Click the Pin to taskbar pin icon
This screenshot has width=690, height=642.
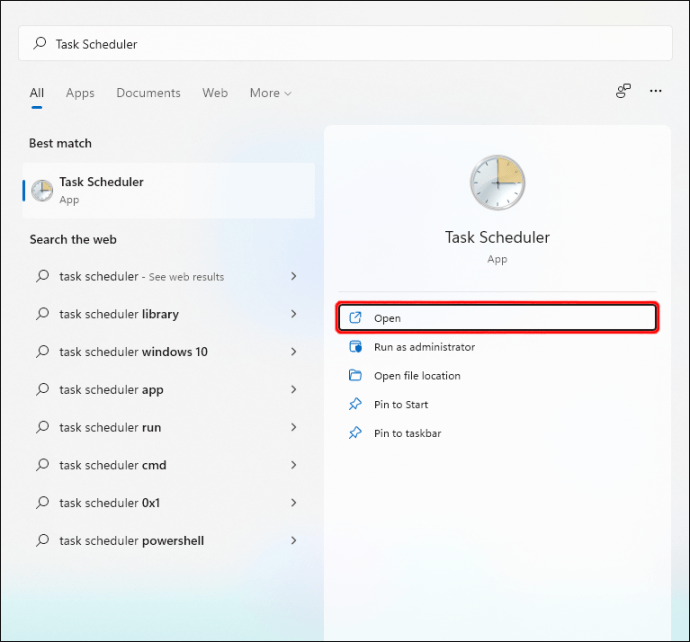[x=355, y=434]
